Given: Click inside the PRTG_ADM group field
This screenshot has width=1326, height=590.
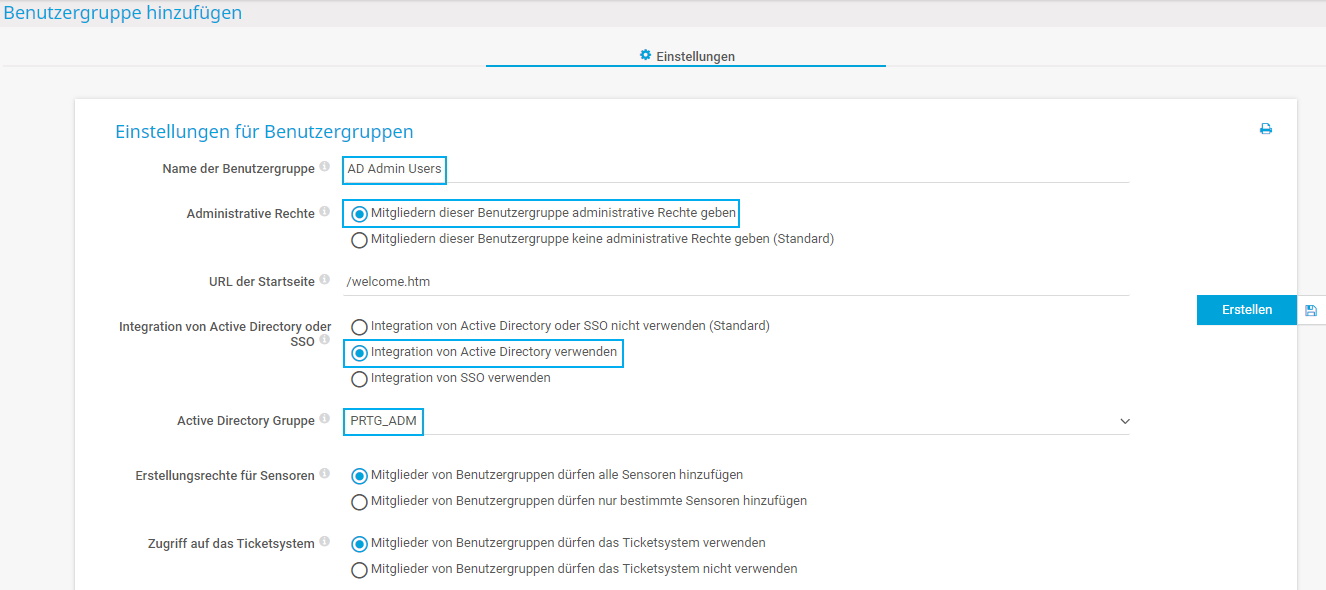Looking at the screenshot, I should (x=383, y=421).
